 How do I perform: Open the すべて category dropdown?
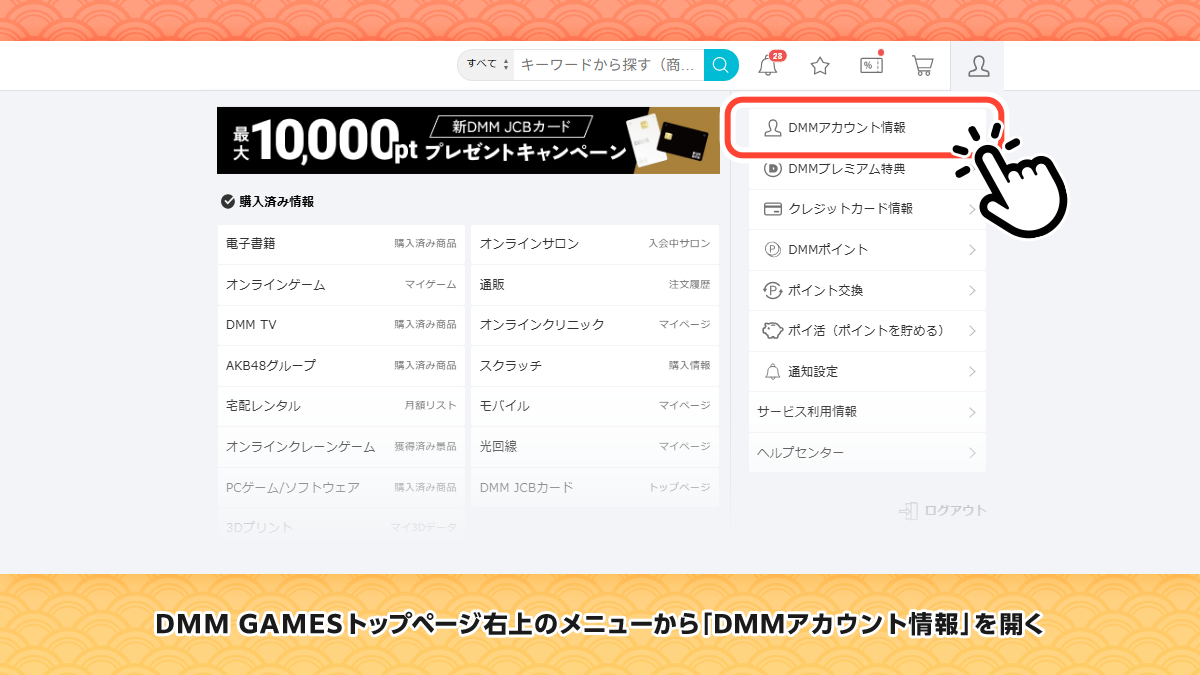coord(487,65)
